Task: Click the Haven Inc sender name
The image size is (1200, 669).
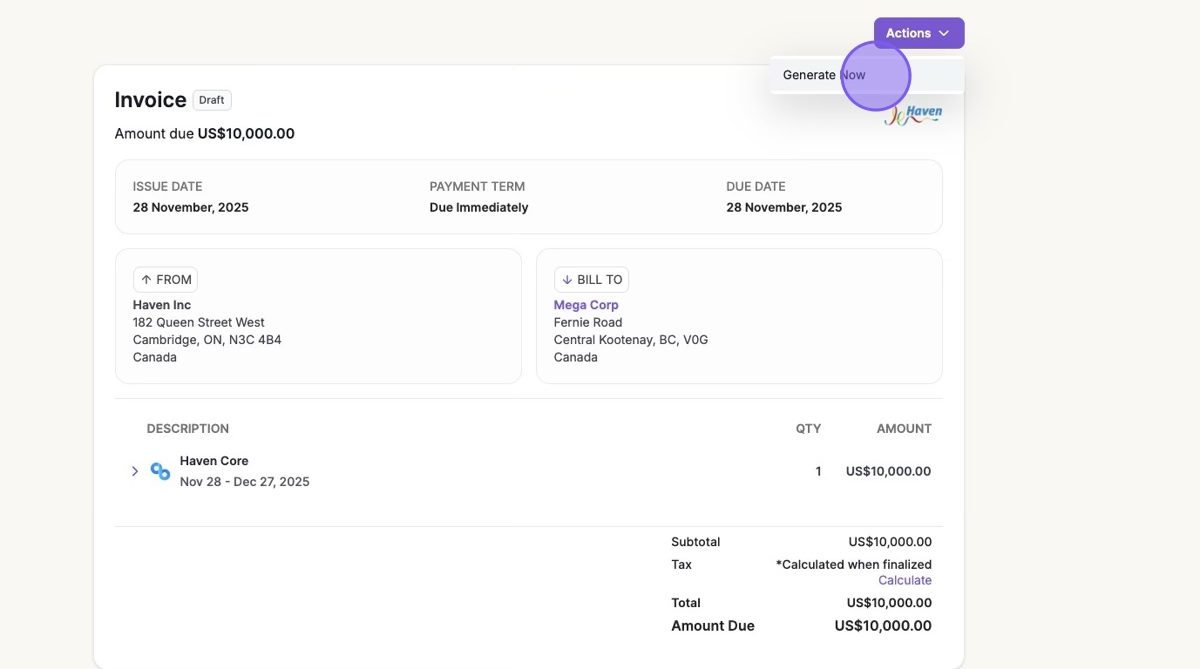Action: (162, 305)
